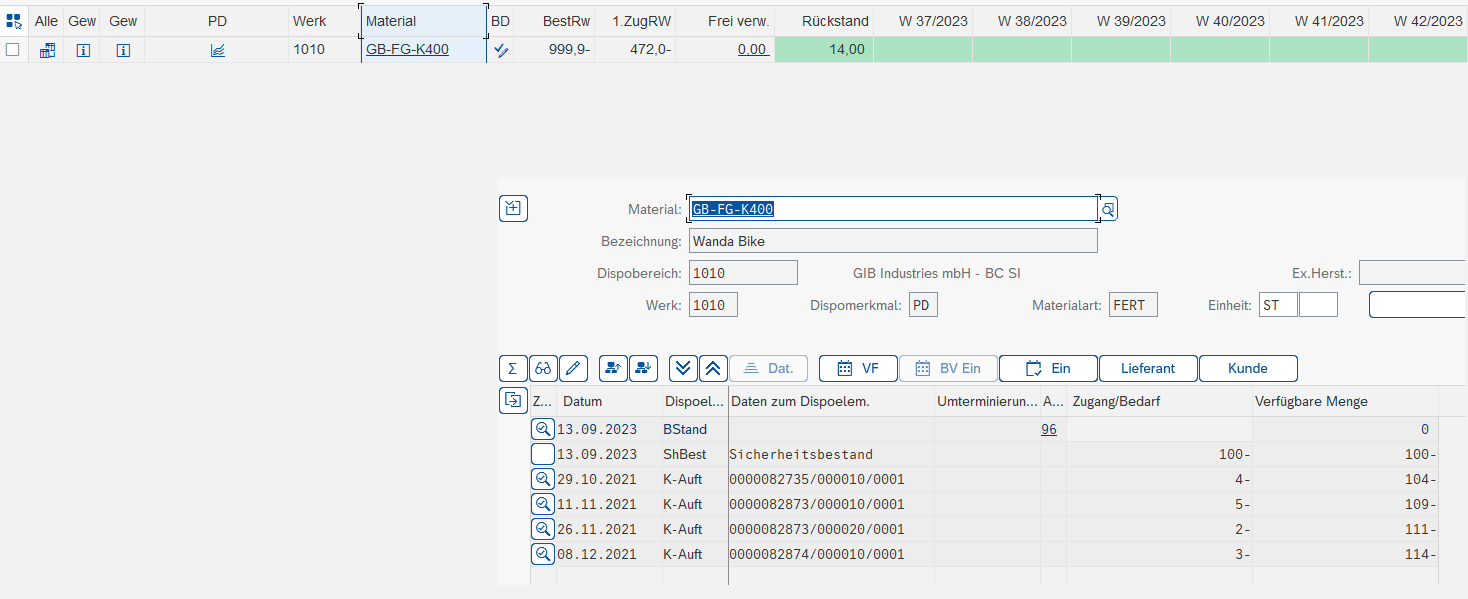
Task: Click the empty box in ShBest row
Action: pos(542,454)
